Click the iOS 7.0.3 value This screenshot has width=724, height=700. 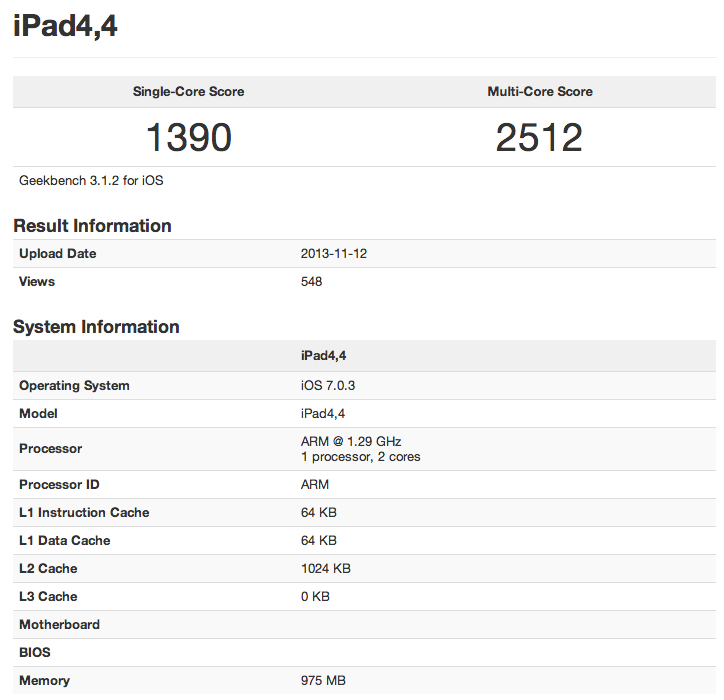pos(328,386)
